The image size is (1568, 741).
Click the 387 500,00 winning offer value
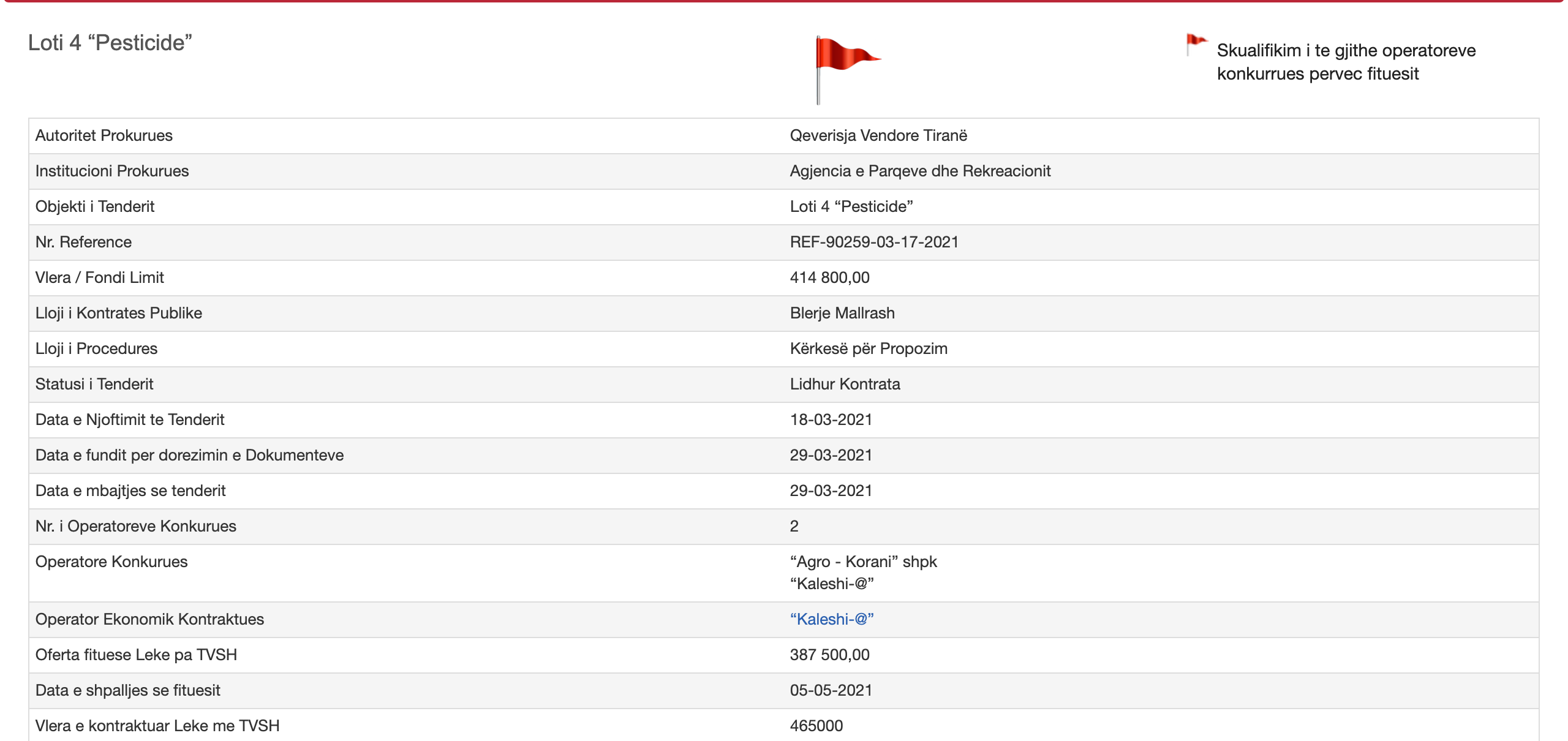pos(829,655)
